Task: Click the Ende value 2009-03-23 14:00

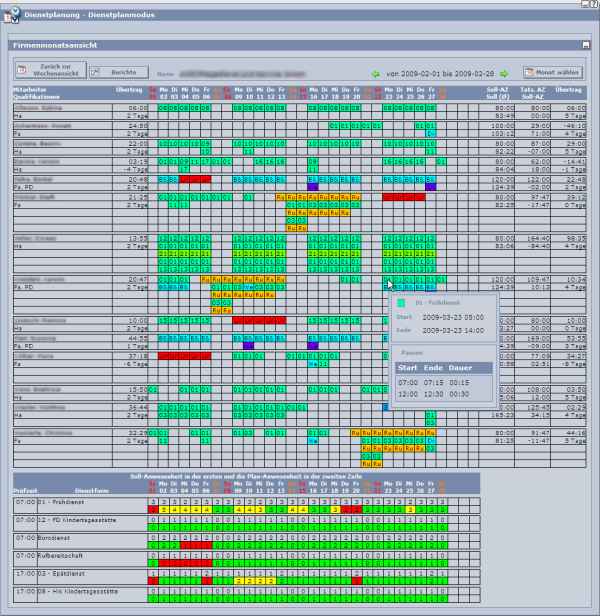Action: [453, 330]
